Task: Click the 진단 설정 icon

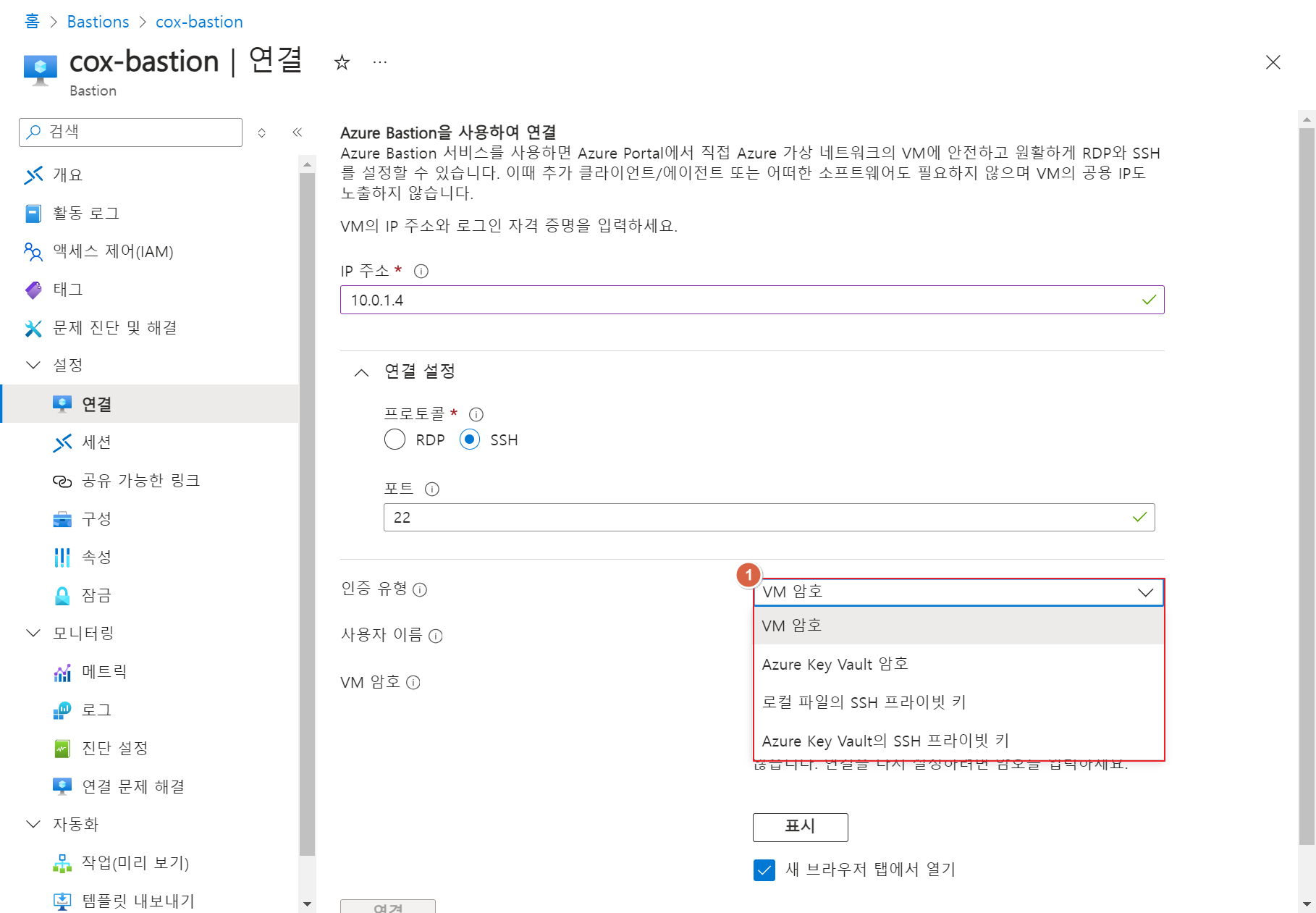Action: 62,749
